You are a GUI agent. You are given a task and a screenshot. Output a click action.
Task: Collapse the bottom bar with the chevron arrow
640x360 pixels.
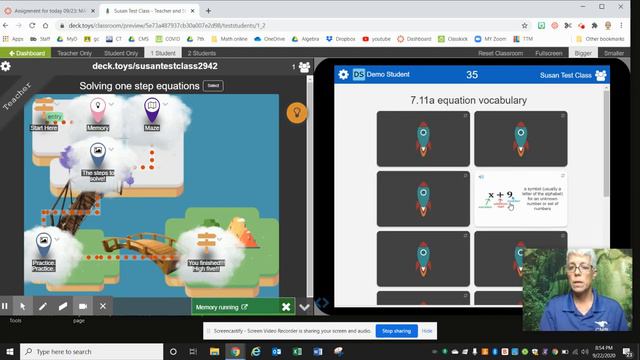[304, 307]
